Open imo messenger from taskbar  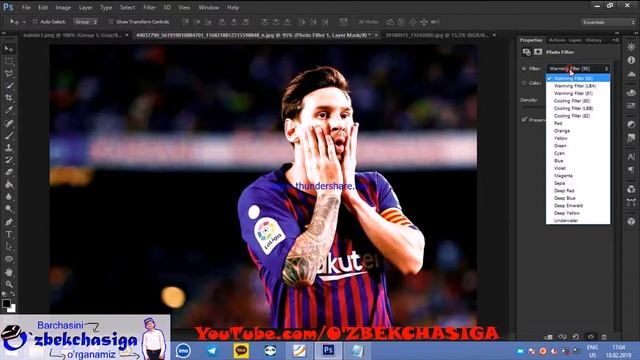183,351
